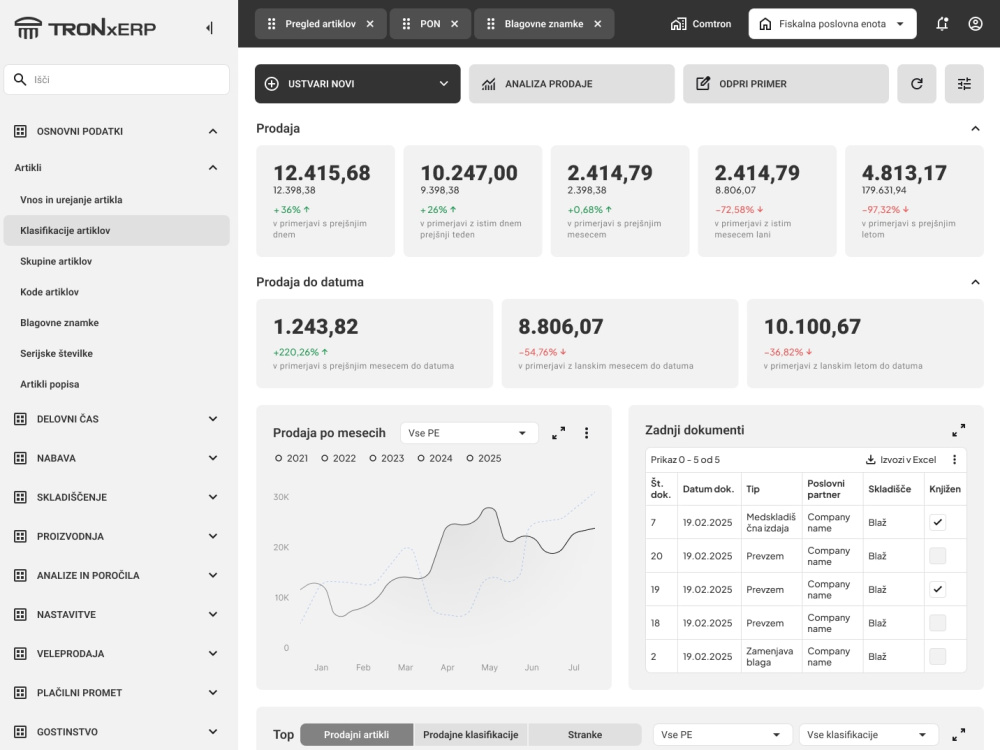Screen dimensions: 1000x750
Task: Click the PROIZVODNJA grid icon
Action: tap(20, 536)
